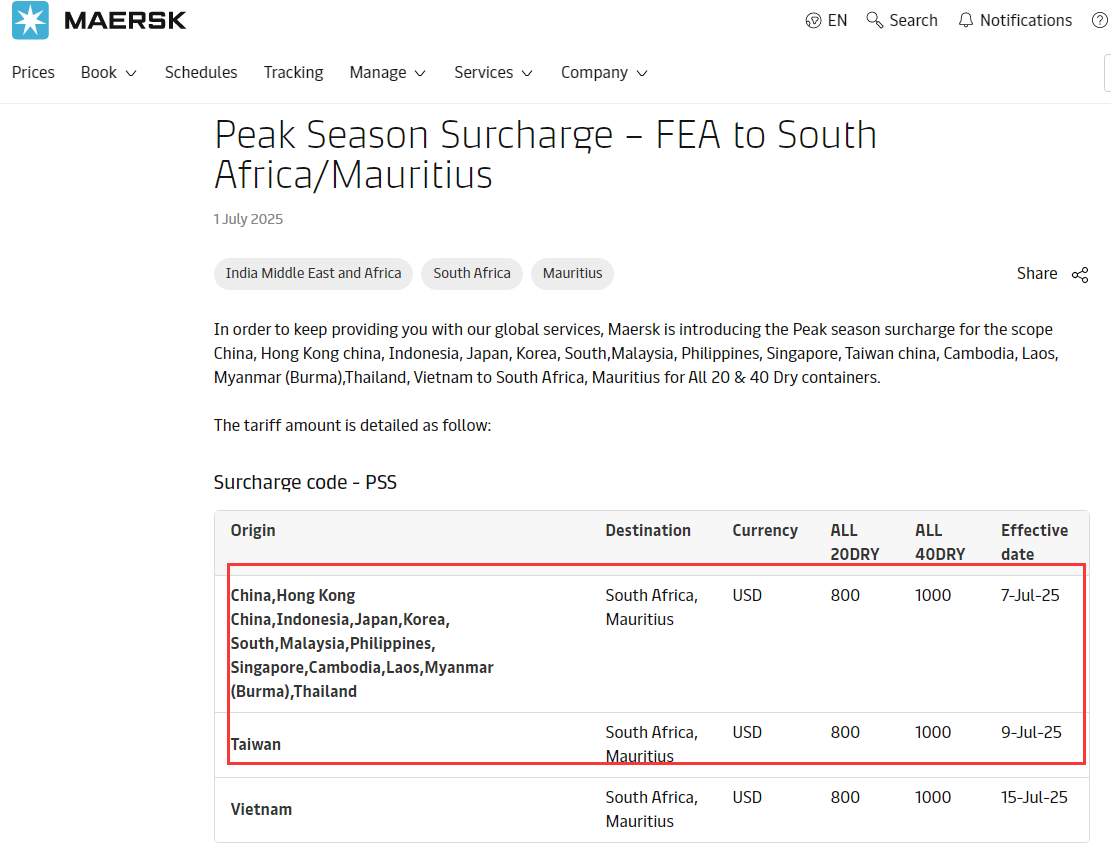Open the Prices page
The height and width of the screenshot is (857, 1111).
pos(33,72)
